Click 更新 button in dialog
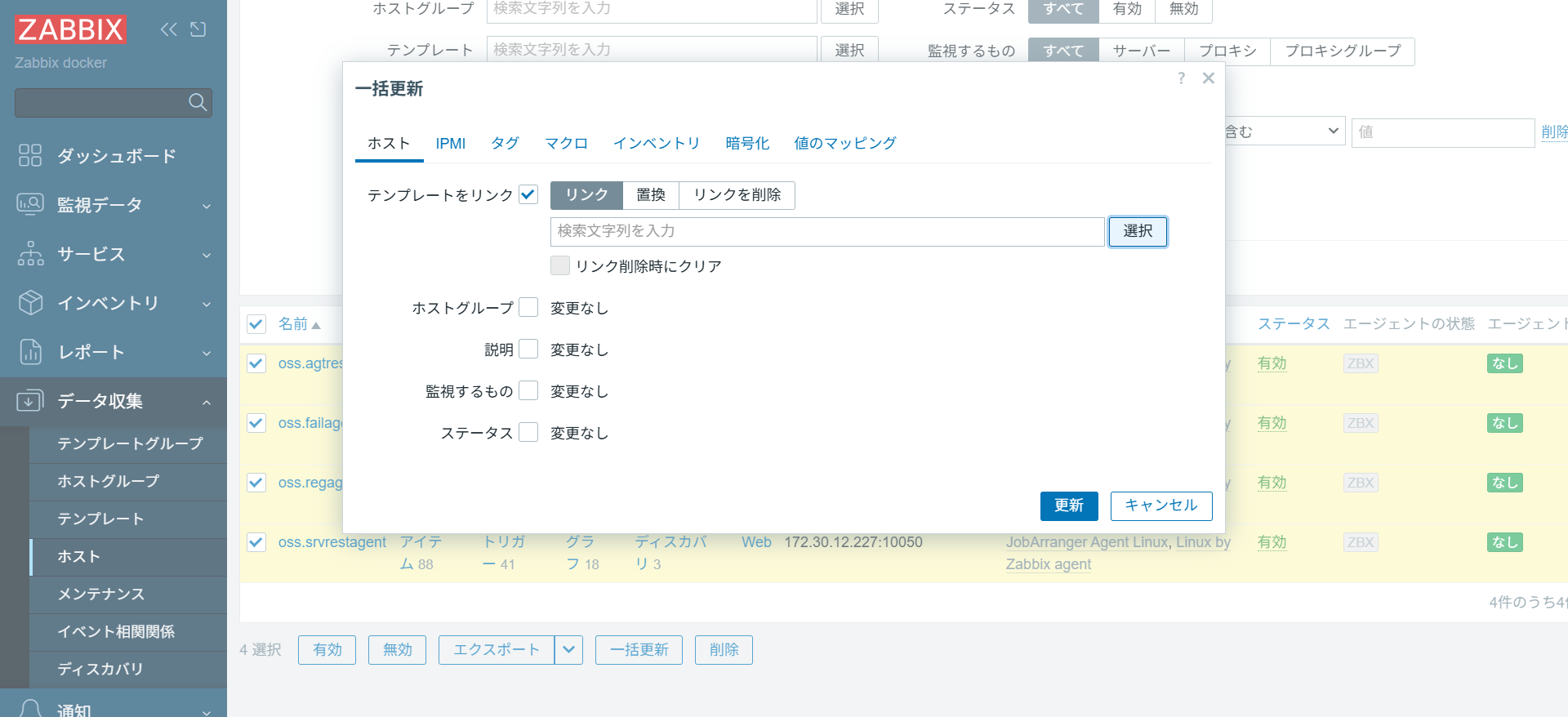The height and width of the screenshot is (717, 1568). pos(1069,506)
